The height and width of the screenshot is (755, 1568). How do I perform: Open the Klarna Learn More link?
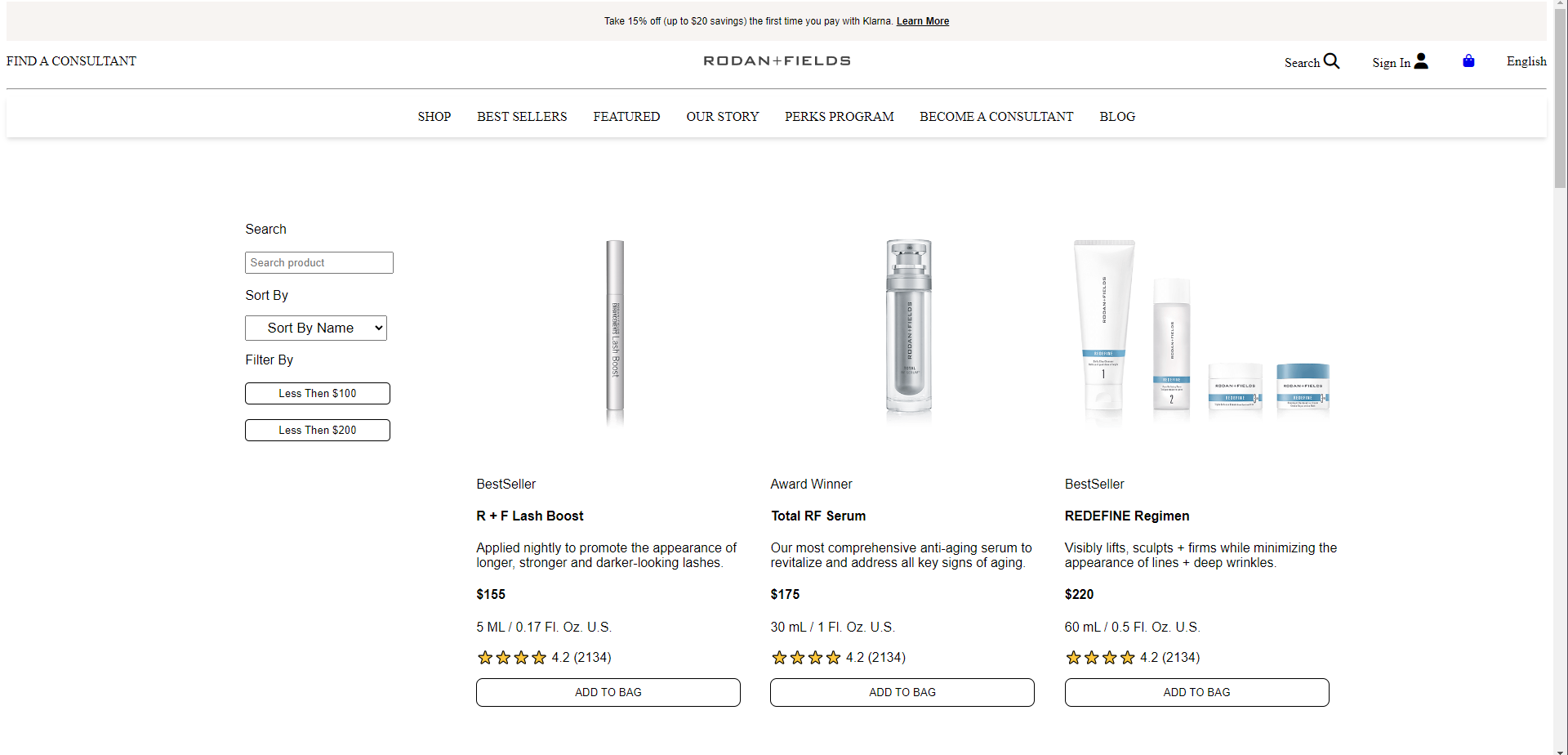[x=922, y=21]
